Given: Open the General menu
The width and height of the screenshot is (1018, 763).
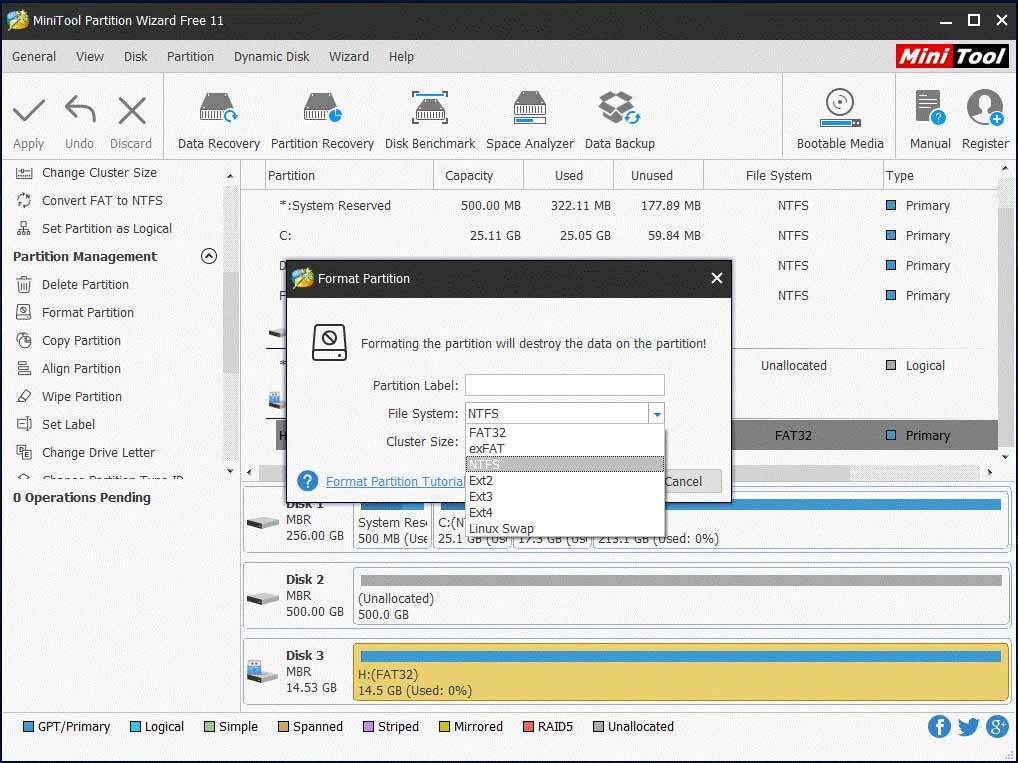Looking at the screenshot, I should (34, 56).
